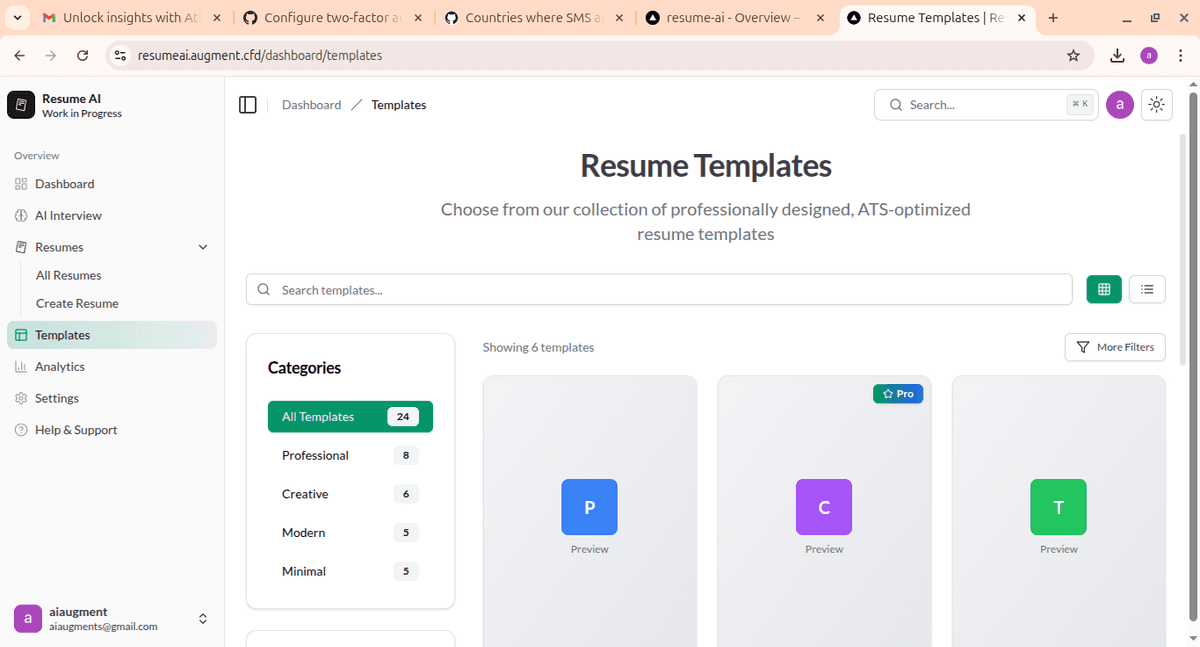Click the light/dark theme toggle
The width and height of the screenshot is (1200, 647).
1157,105
